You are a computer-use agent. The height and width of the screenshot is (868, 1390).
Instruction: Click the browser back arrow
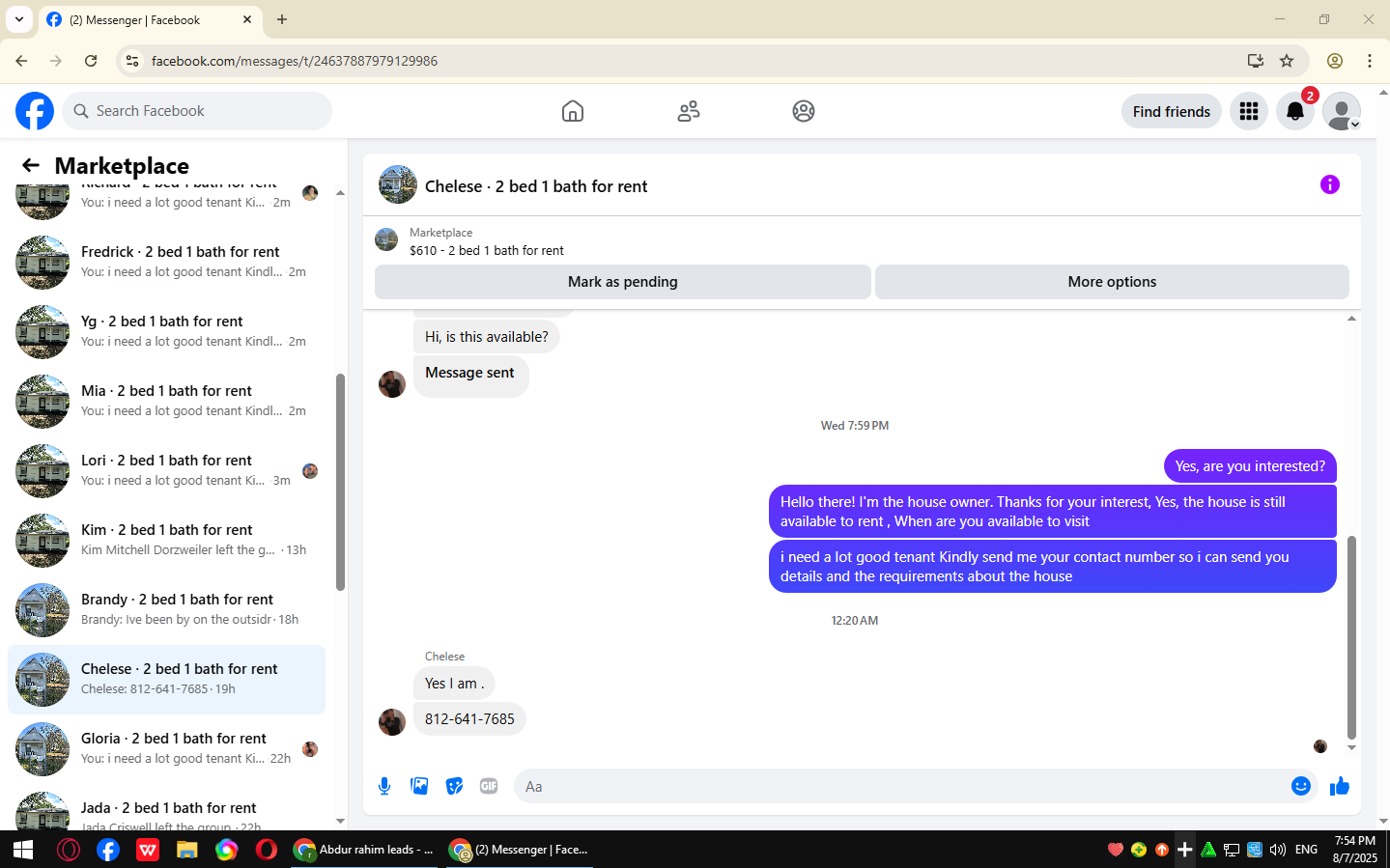(x=21, y=61)
